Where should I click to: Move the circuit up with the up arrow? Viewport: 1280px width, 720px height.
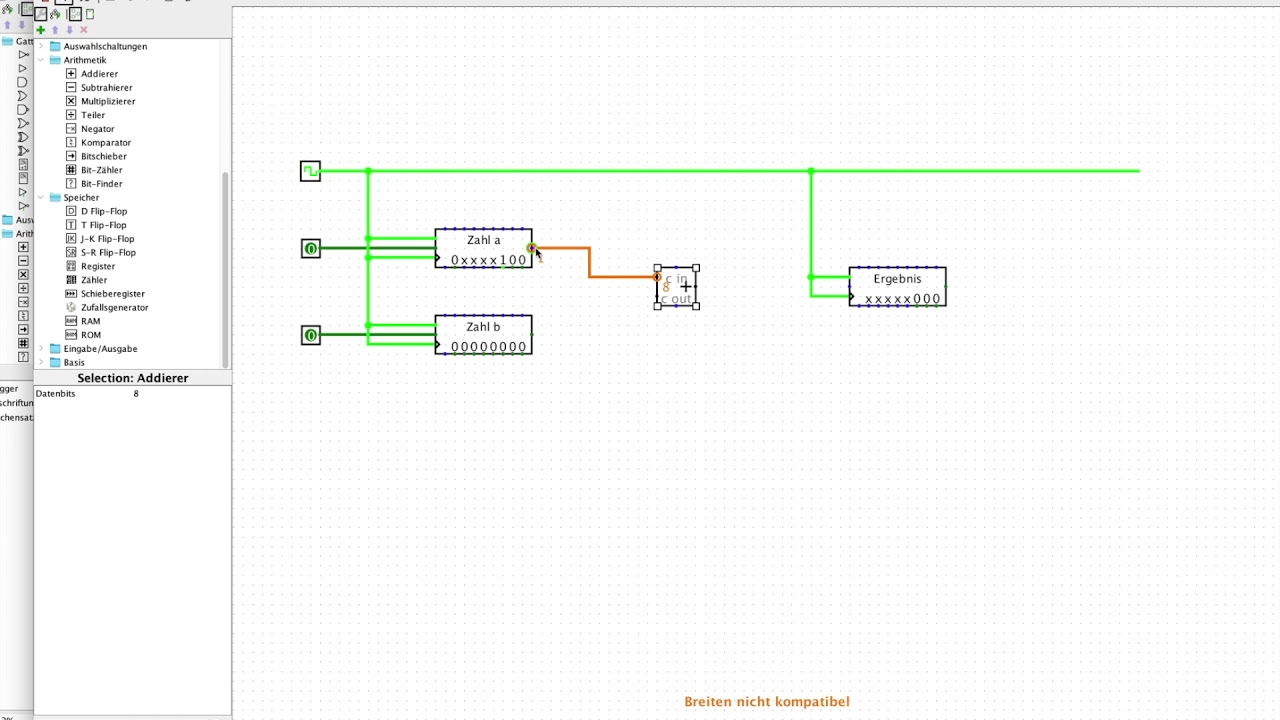click(x=55, y=30)
